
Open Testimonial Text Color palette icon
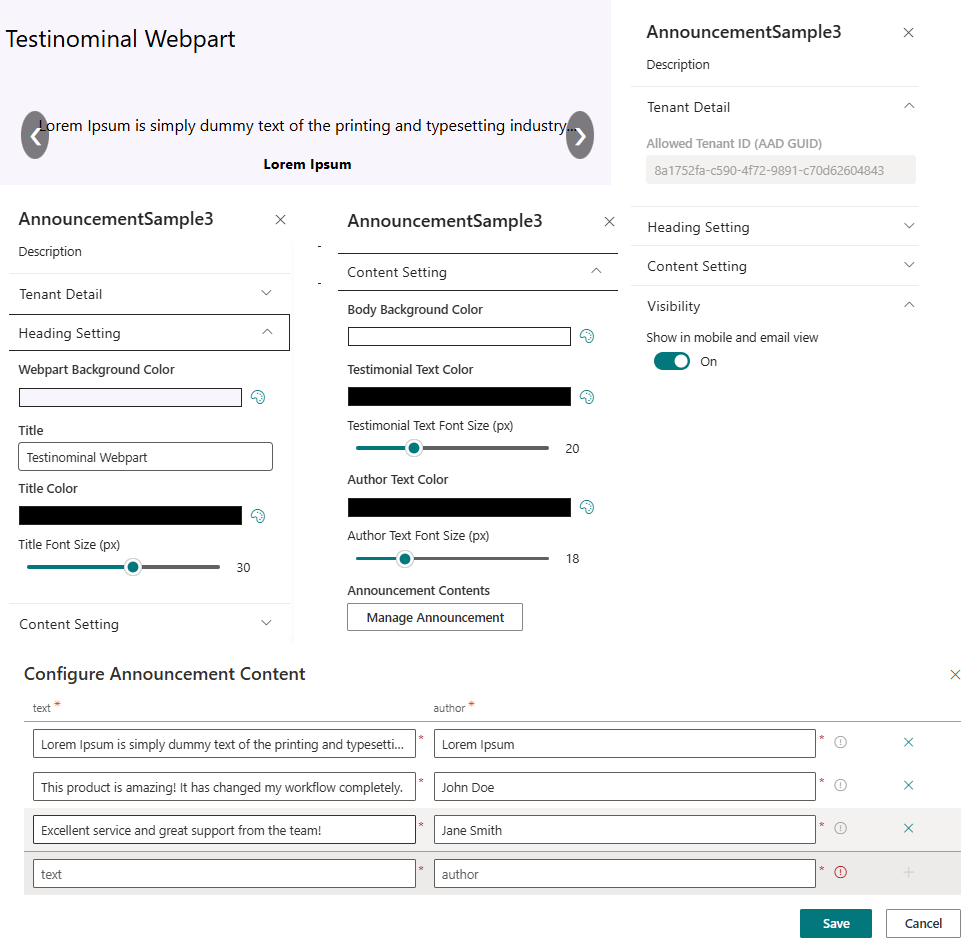coord(587,397)
